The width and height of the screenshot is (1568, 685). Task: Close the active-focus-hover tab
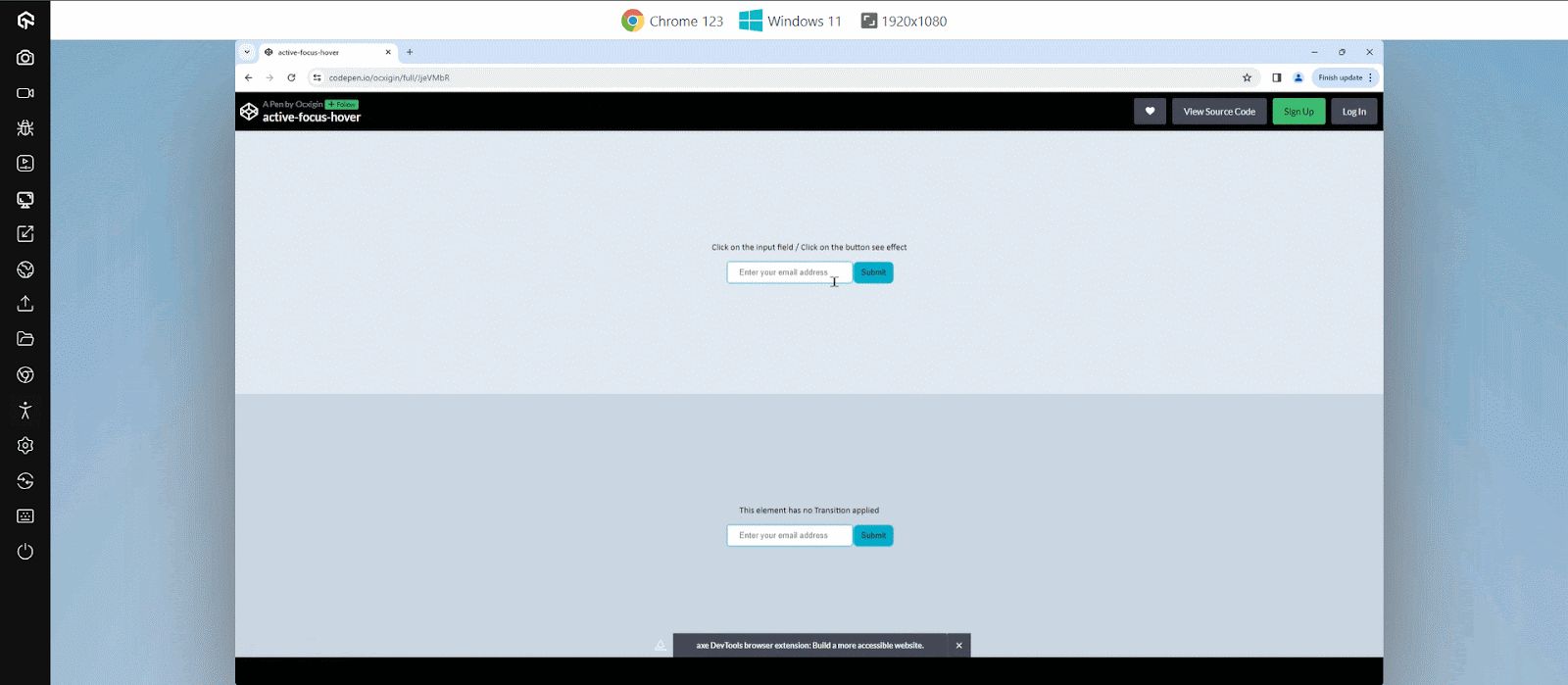[388, 52]
